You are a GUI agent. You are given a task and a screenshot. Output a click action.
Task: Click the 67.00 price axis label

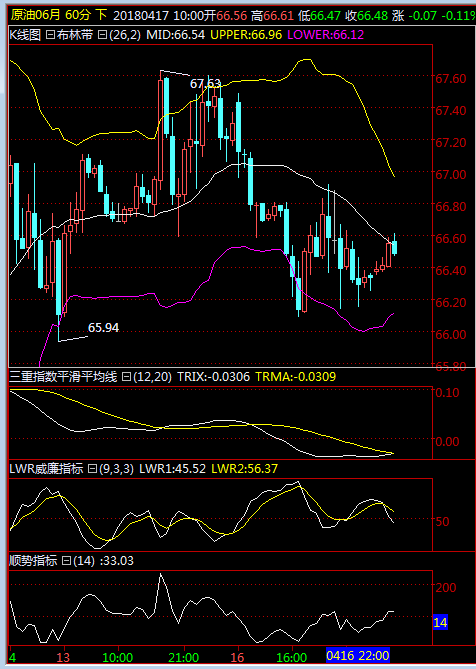coord(450,175)
